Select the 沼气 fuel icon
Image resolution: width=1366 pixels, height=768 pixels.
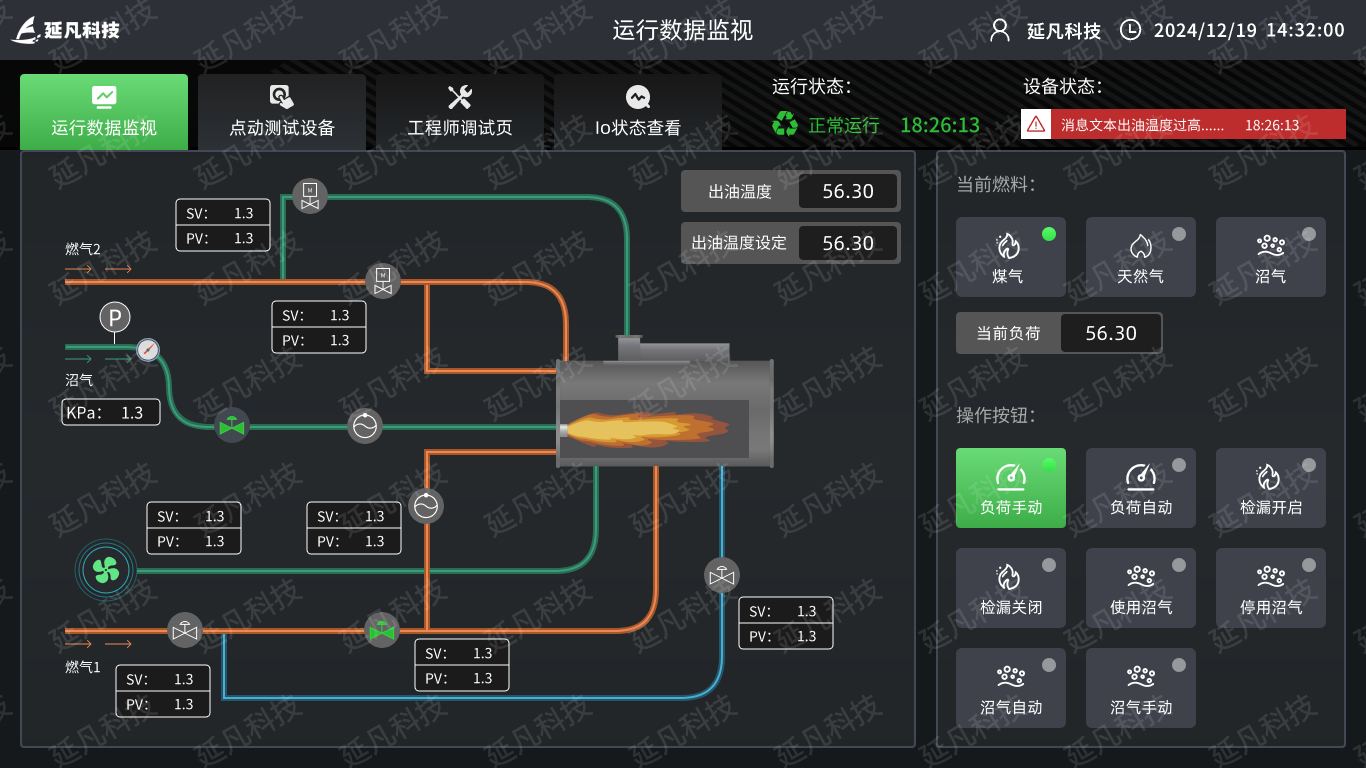(x=1270, y=256)
